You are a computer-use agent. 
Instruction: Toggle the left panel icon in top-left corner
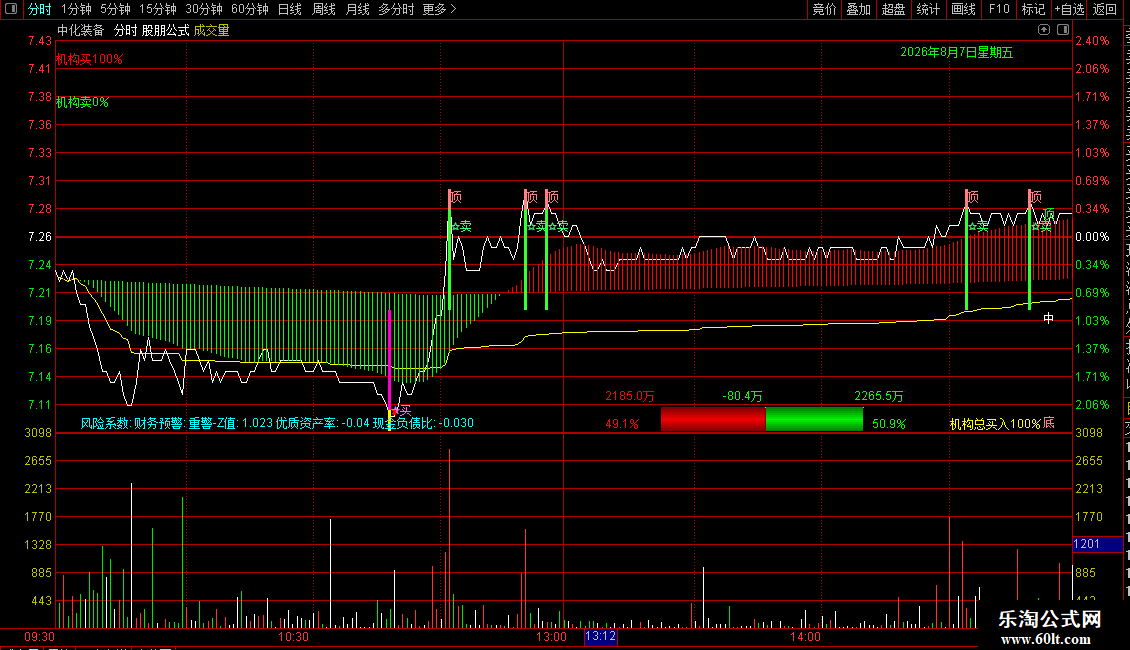coord(11,9)
